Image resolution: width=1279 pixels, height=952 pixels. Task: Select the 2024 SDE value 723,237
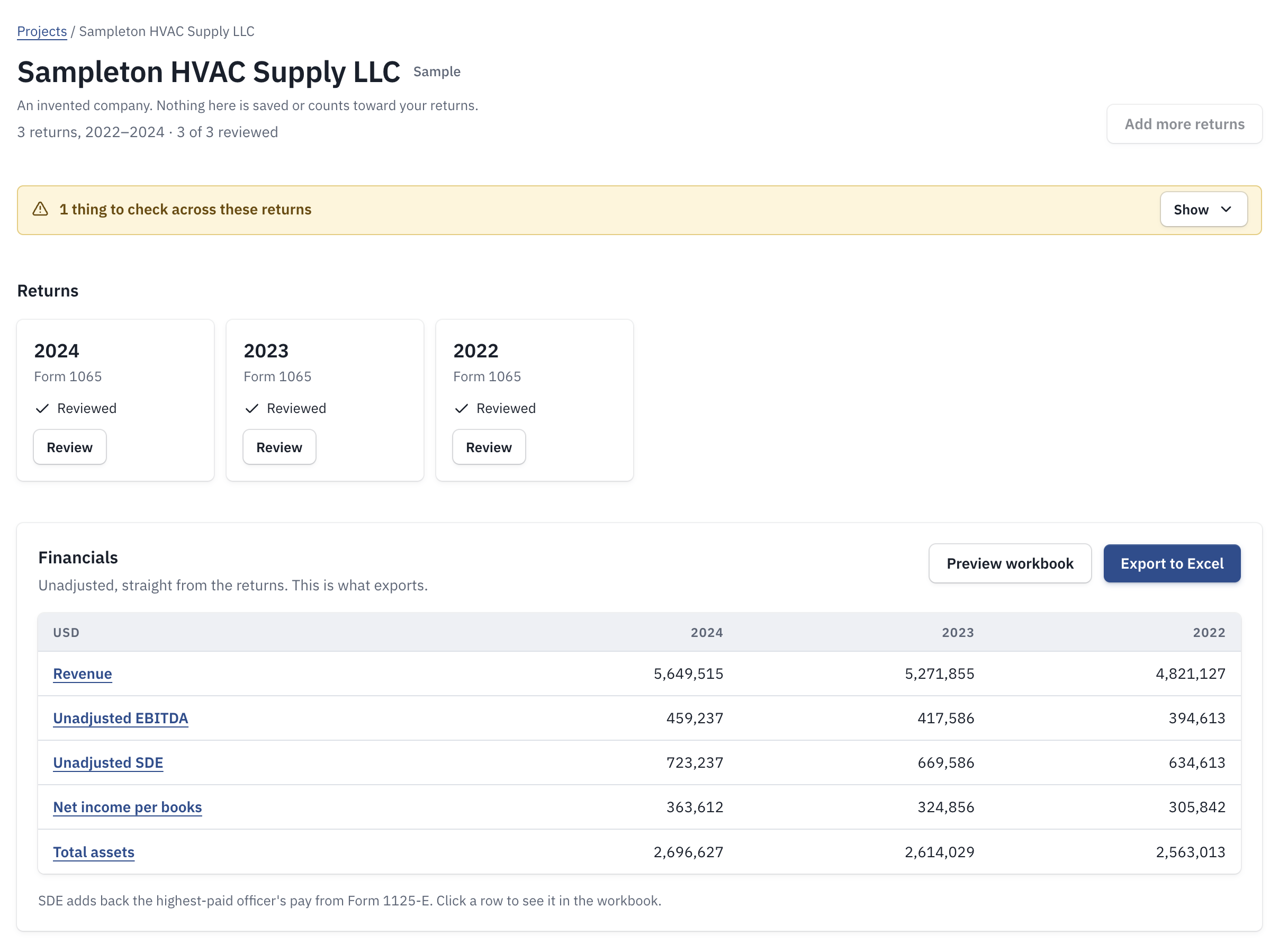[694, 762]
